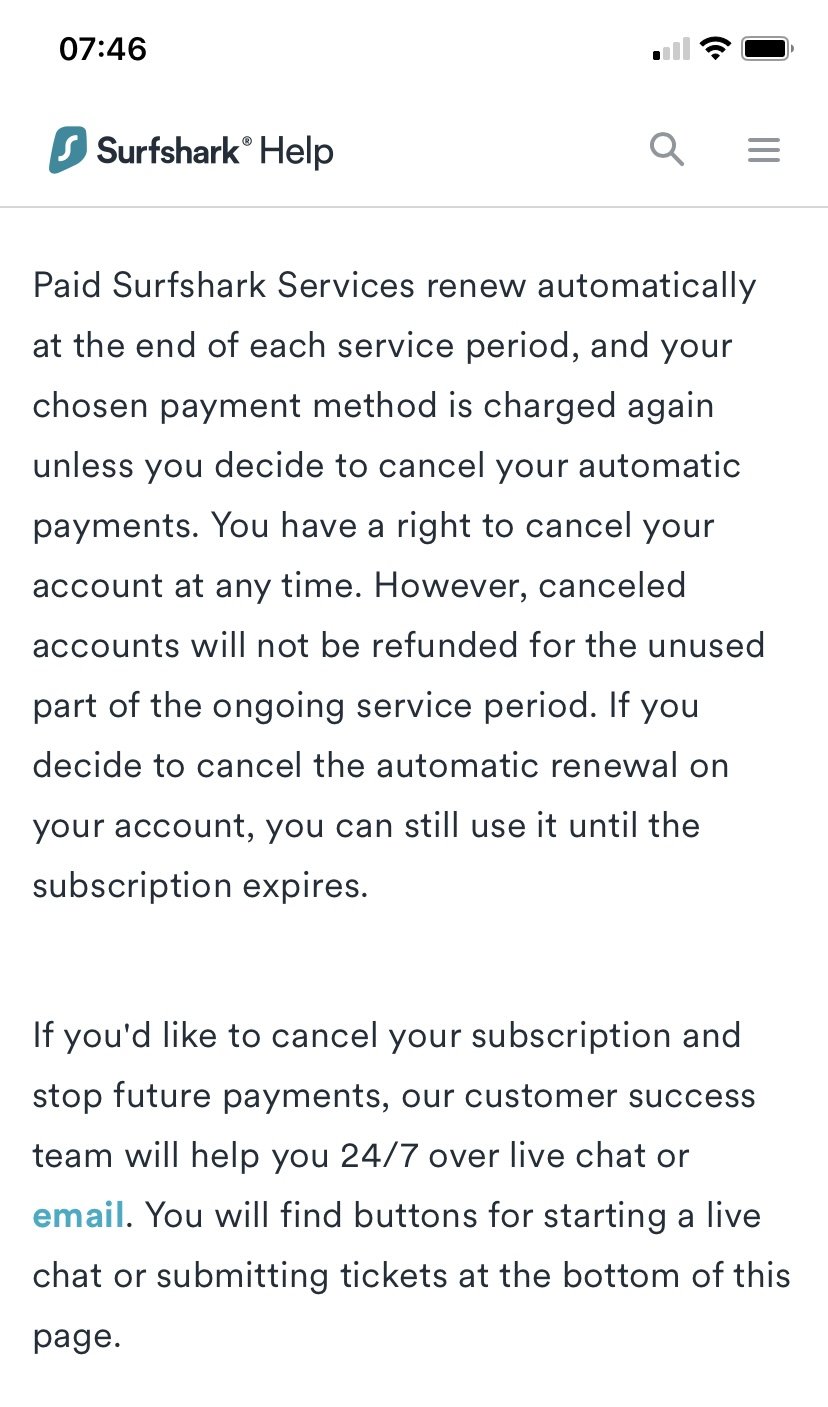Click blank space between the two paragraphs
828x1407 pixels.
414,961
